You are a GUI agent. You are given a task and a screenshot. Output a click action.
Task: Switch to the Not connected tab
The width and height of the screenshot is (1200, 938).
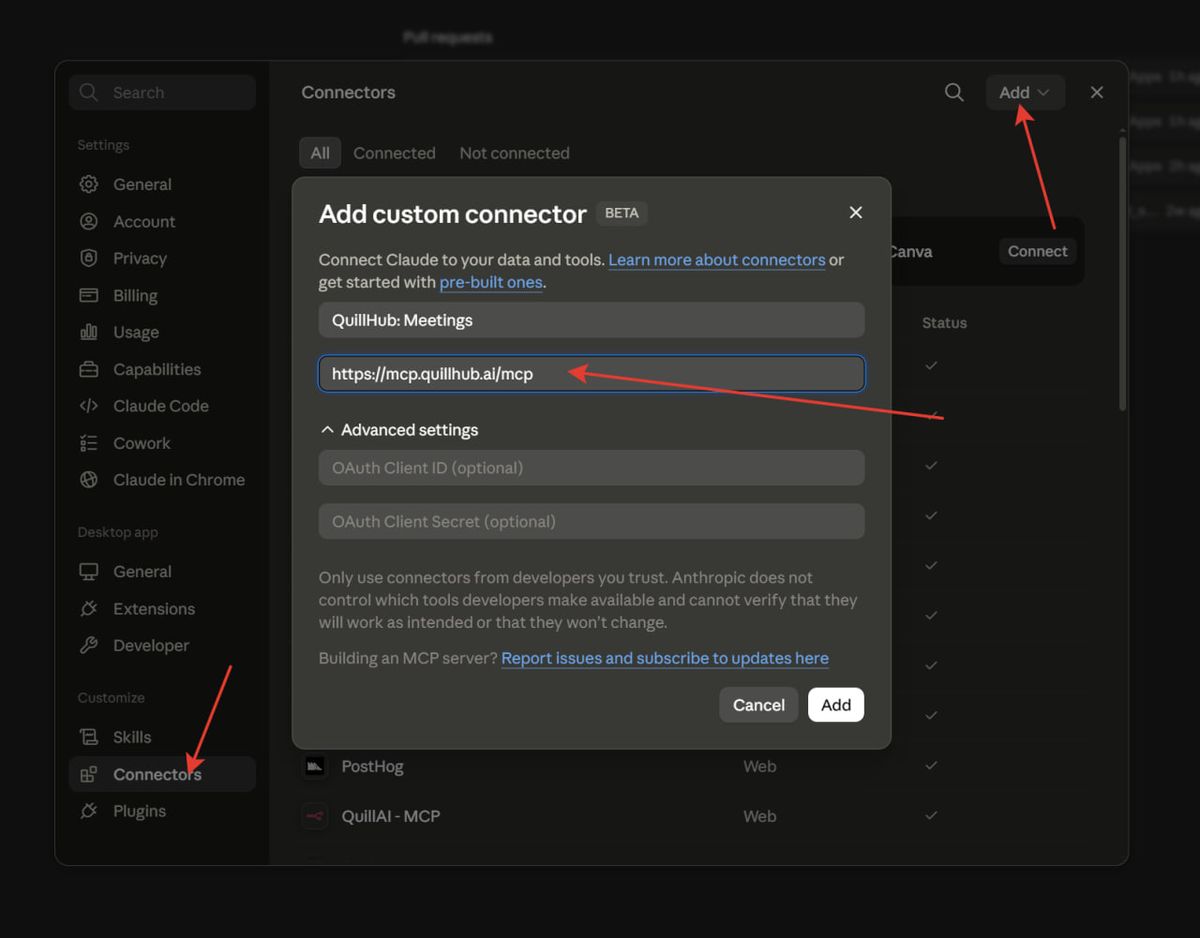click(x=514, y=153)
